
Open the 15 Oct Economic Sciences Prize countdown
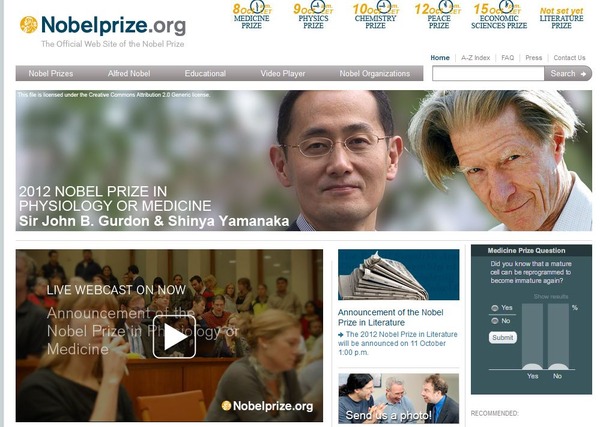499,15
